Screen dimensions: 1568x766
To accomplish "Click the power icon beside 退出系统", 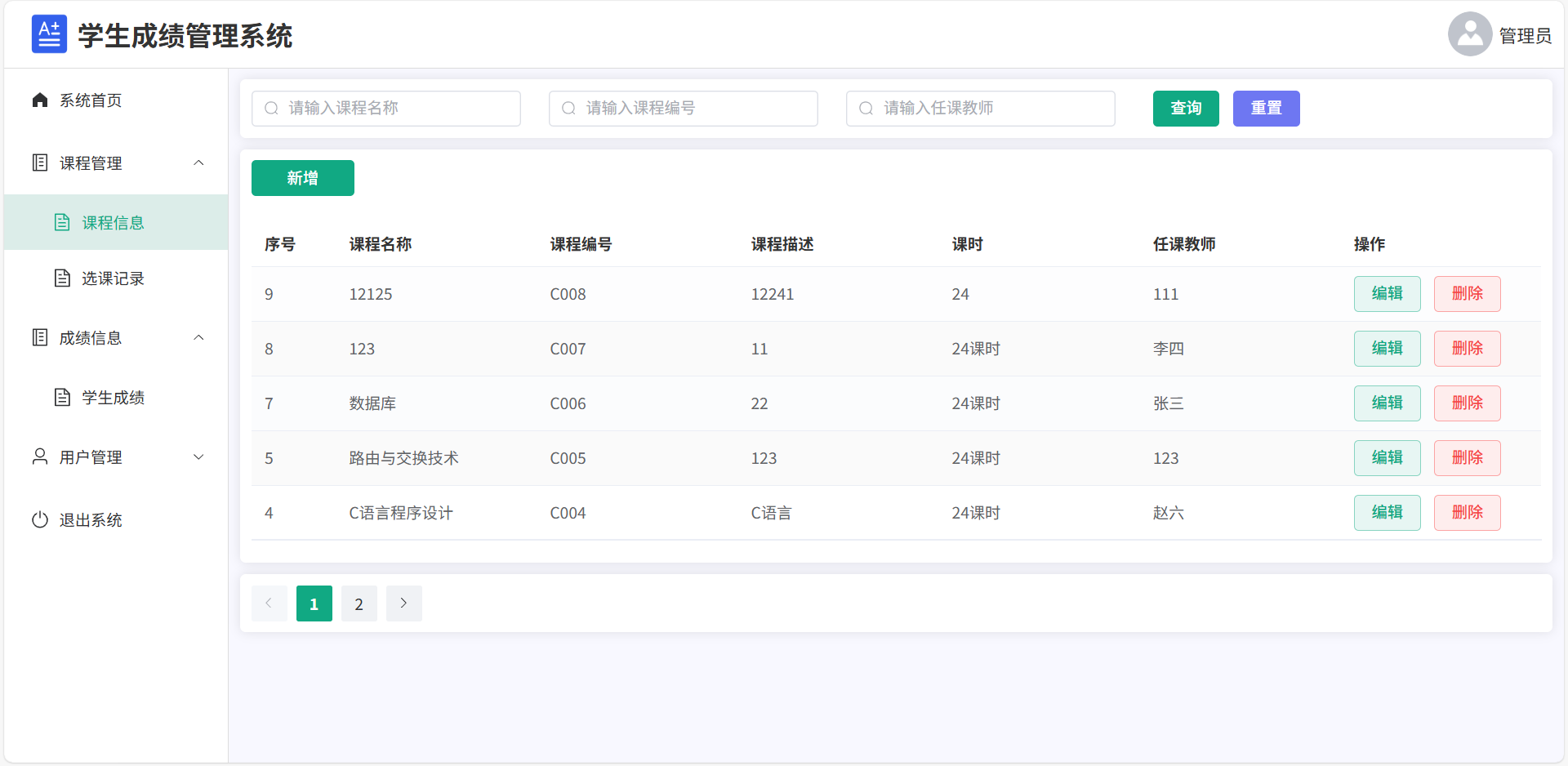I will pyautogui.click(x=40, y=519).
